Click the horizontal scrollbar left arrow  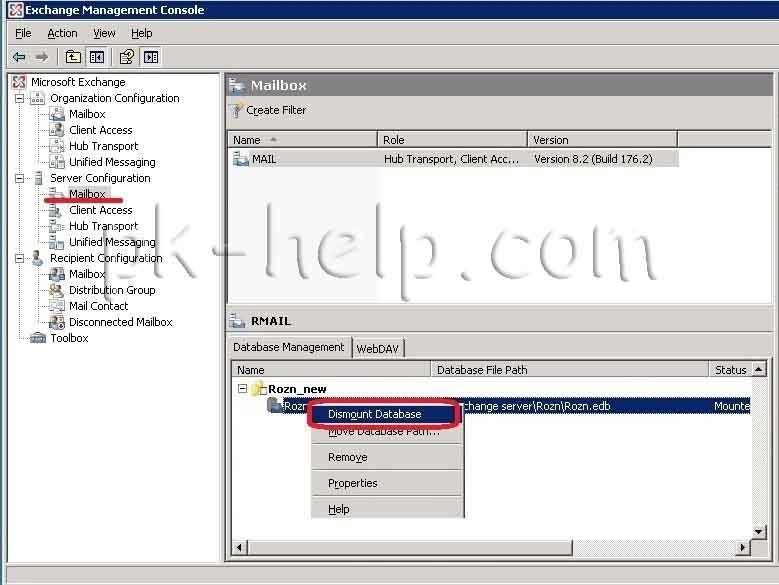(x=239, y=548)
